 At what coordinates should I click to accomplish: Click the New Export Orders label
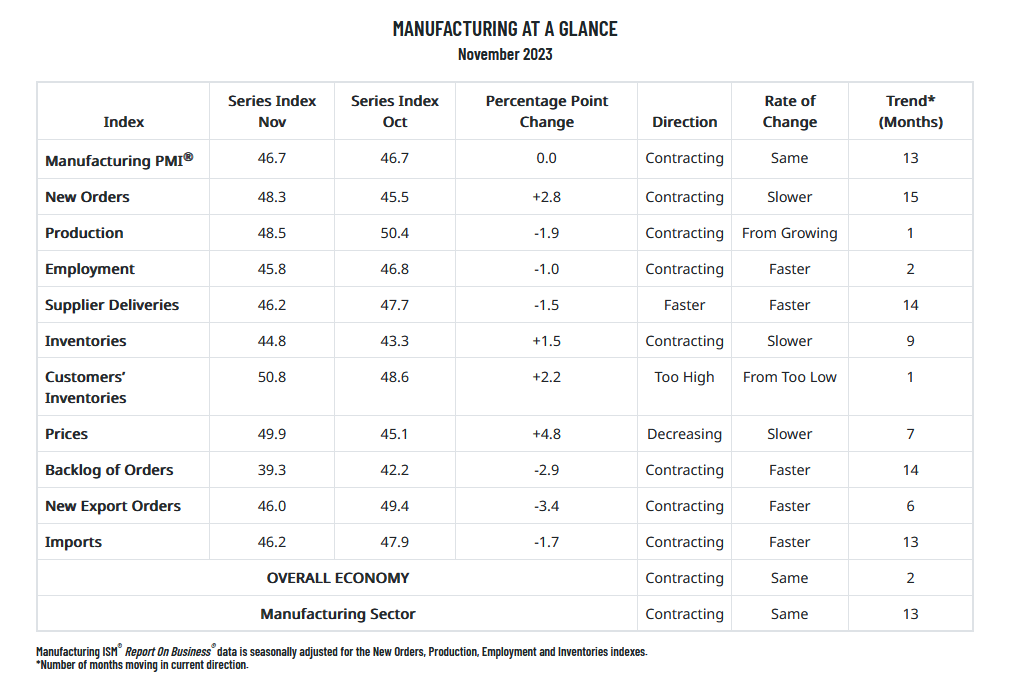113,506
